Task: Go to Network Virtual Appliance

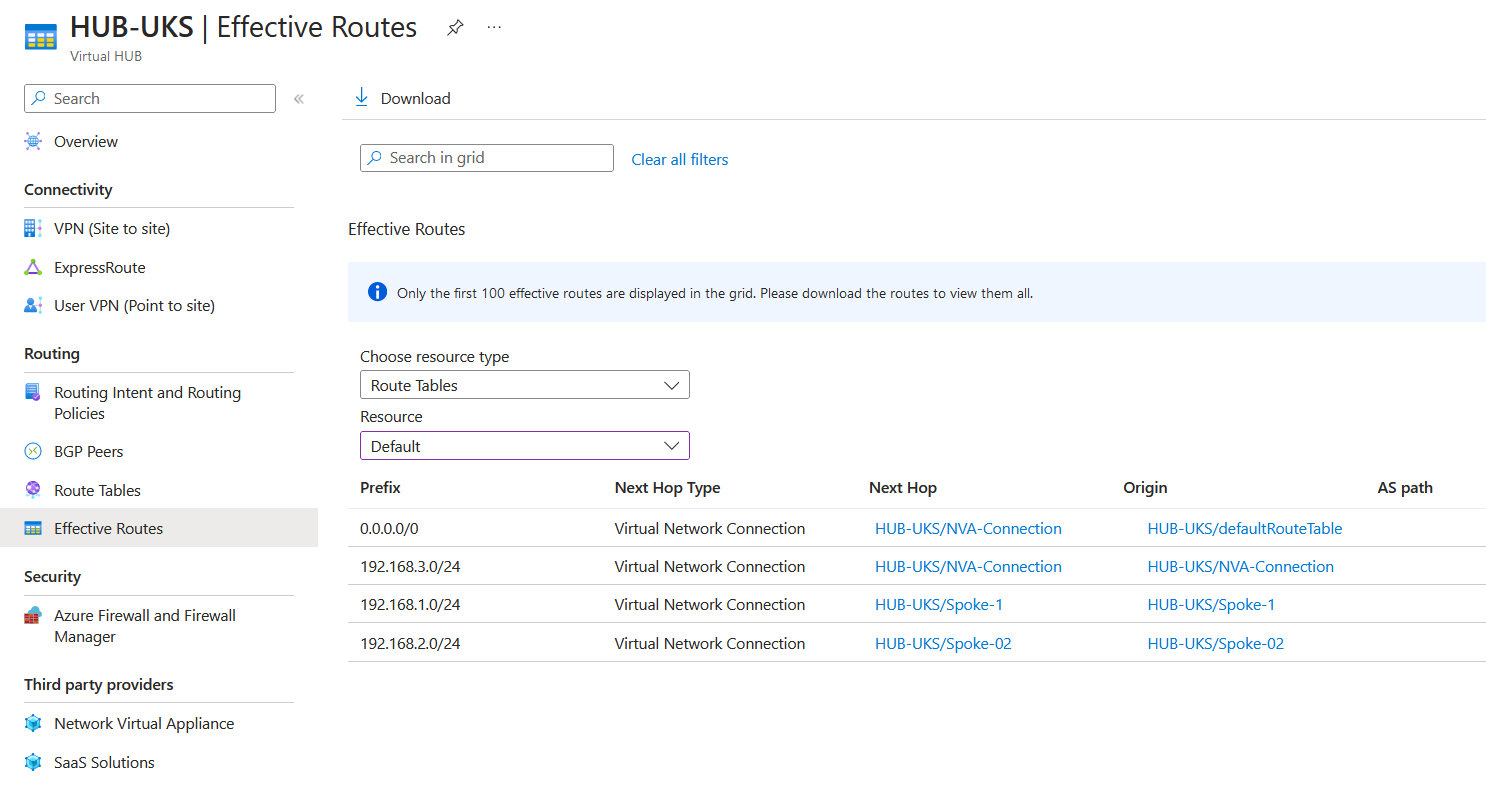Action: tap(144, 724)
